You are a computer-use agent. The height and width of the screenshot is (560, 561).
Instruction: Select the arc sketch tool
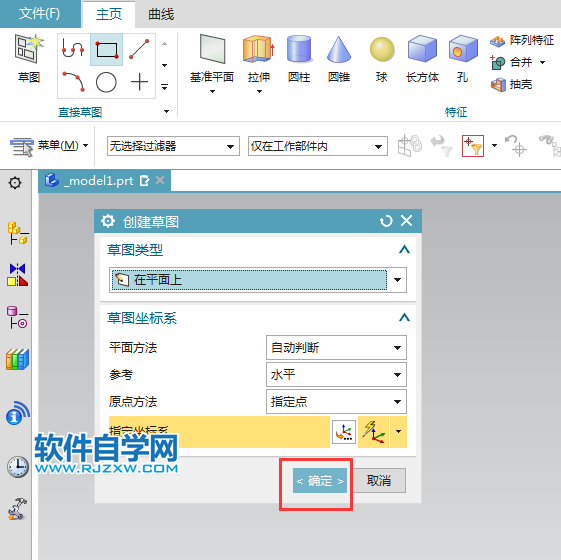click(73, 82)
